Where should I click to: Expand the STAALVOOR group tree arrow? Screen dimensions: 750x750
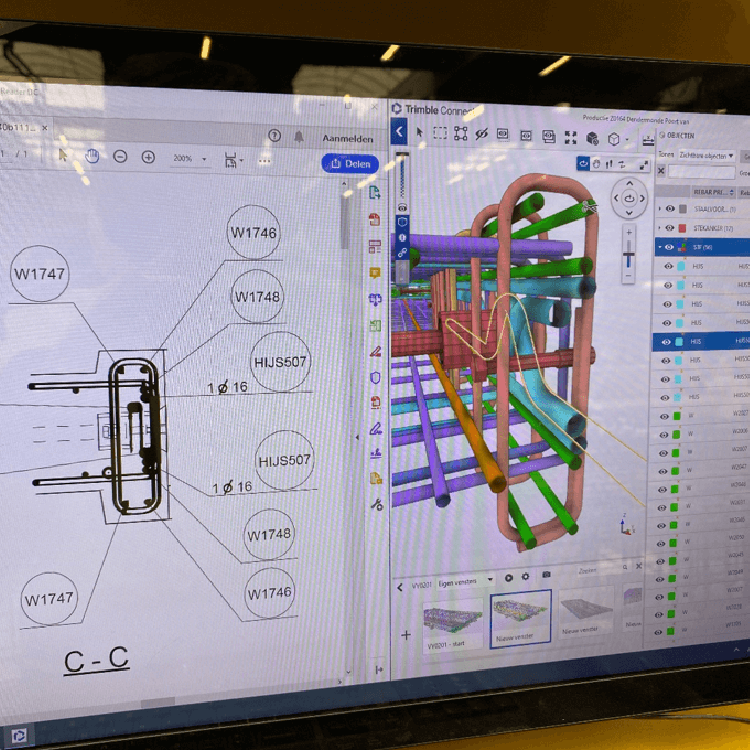(x=660, y=209)
